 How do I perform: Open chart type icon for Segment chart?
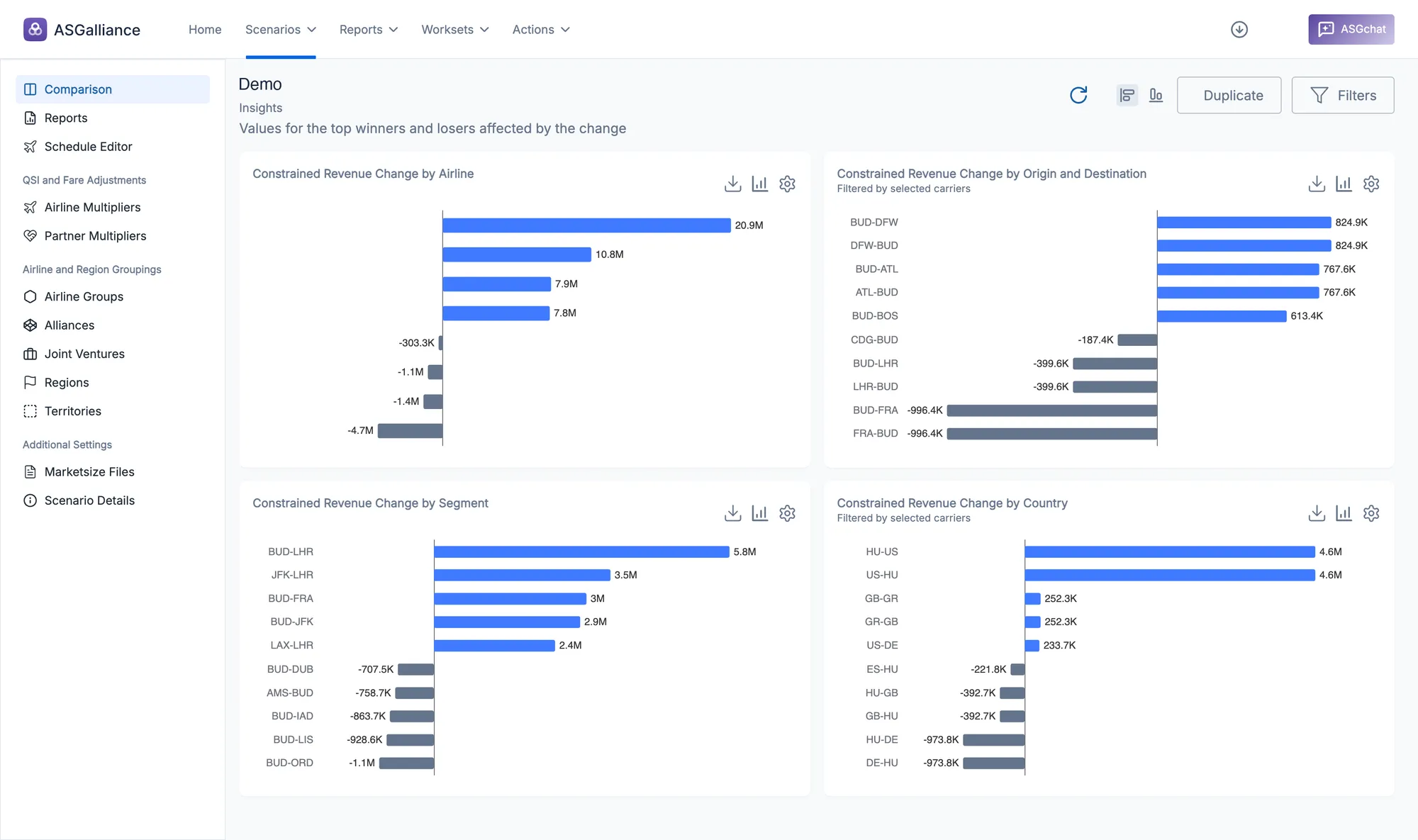[x=759, y=513]
